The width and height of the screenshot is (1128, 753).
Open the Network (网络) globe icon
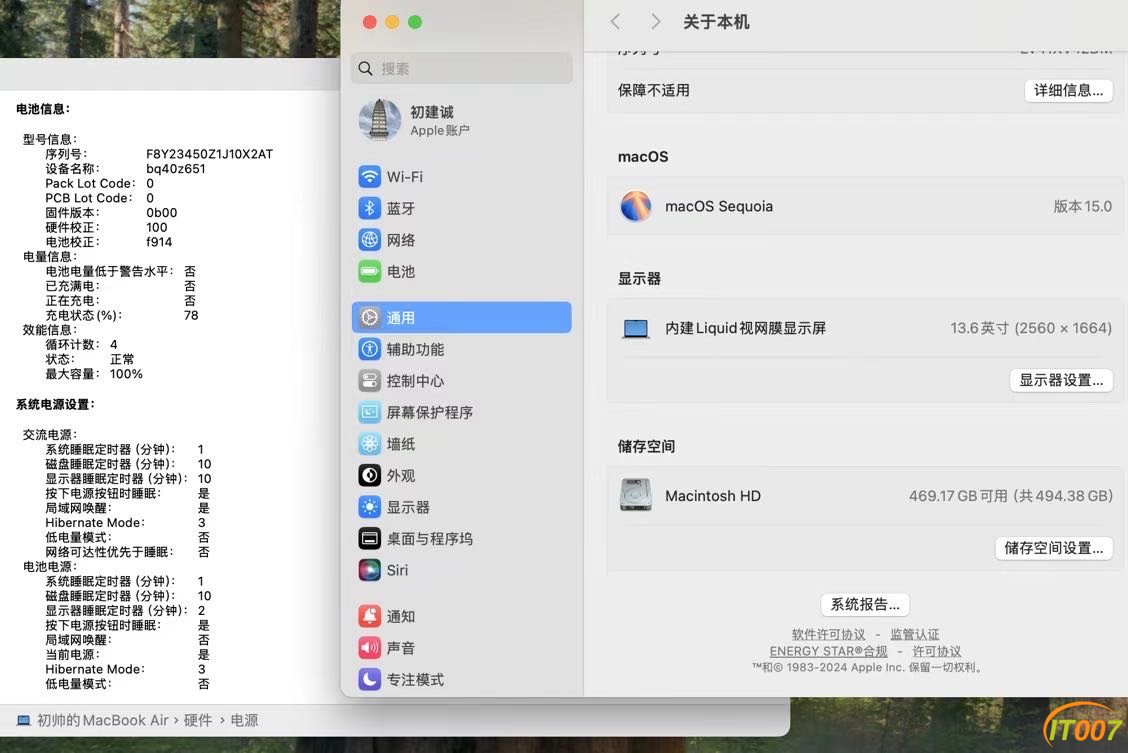[x=369, y=240]
